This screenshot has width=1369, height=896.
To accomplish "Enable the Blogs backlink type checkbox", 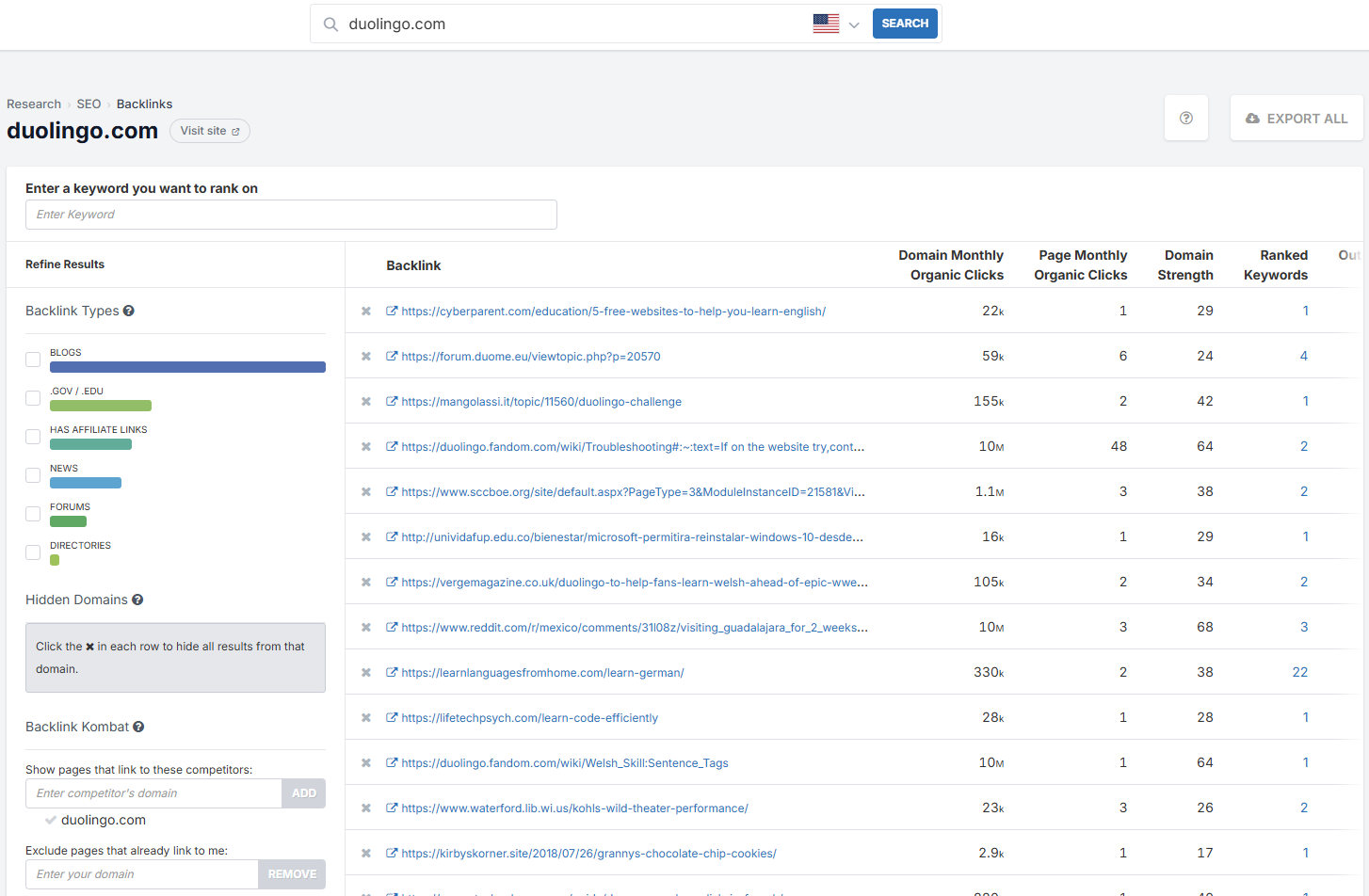I will click(33, 360).
